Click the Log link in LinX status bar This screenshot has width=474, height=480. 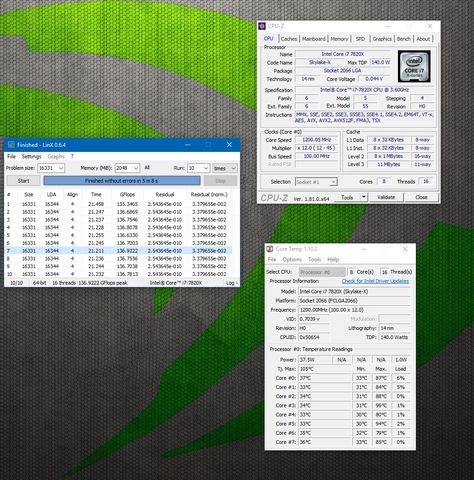[231, 283]
